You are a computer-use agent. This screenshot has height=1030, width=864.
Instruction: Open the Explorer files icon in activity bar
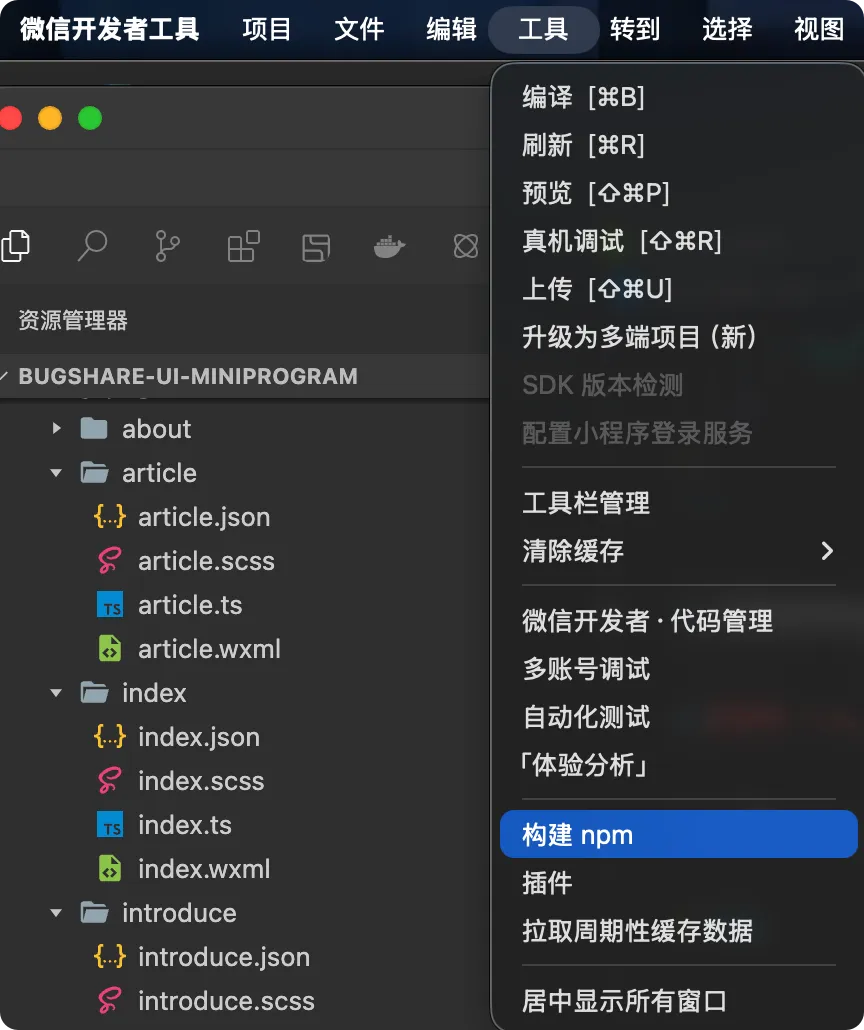(16, 246)
